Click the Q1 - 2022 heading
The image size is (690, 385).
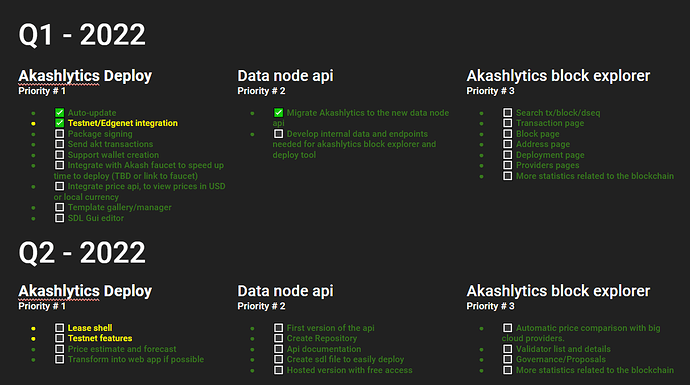[82, 35]
